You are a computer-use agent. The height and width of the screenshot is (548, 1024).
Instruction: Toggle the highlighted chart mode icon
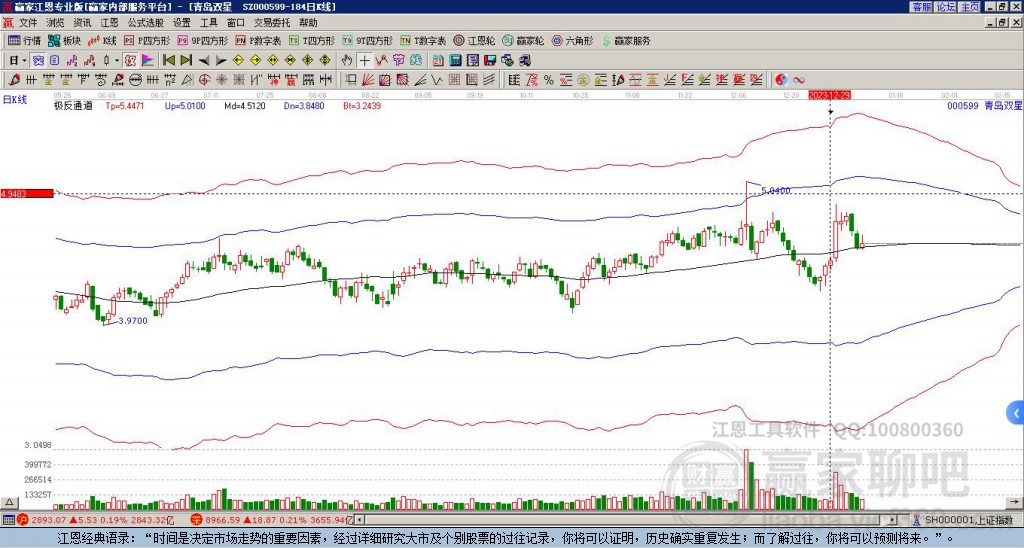click(38, 61)
